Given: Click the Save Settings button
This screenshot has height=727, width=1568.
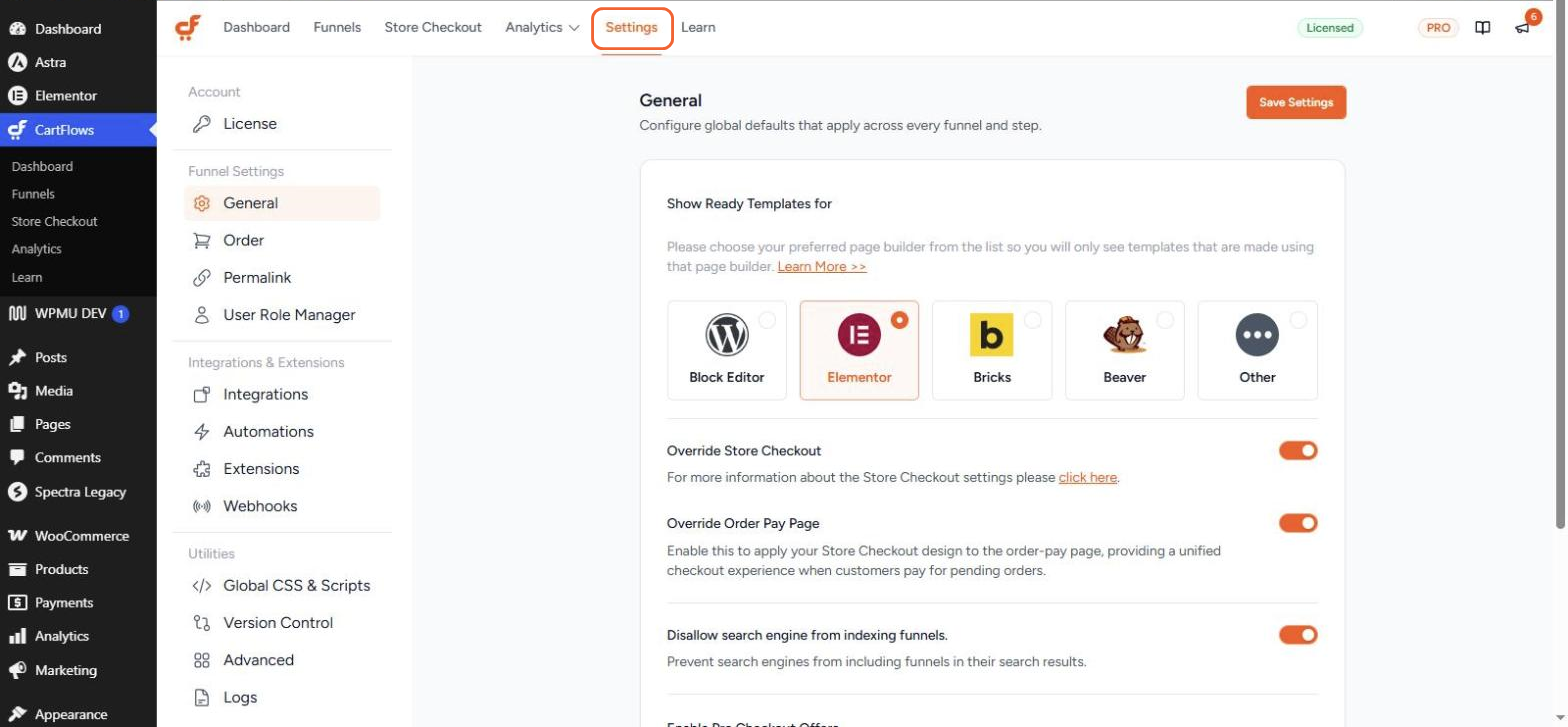Looking at the screenshot, I should pos(1296,102).
